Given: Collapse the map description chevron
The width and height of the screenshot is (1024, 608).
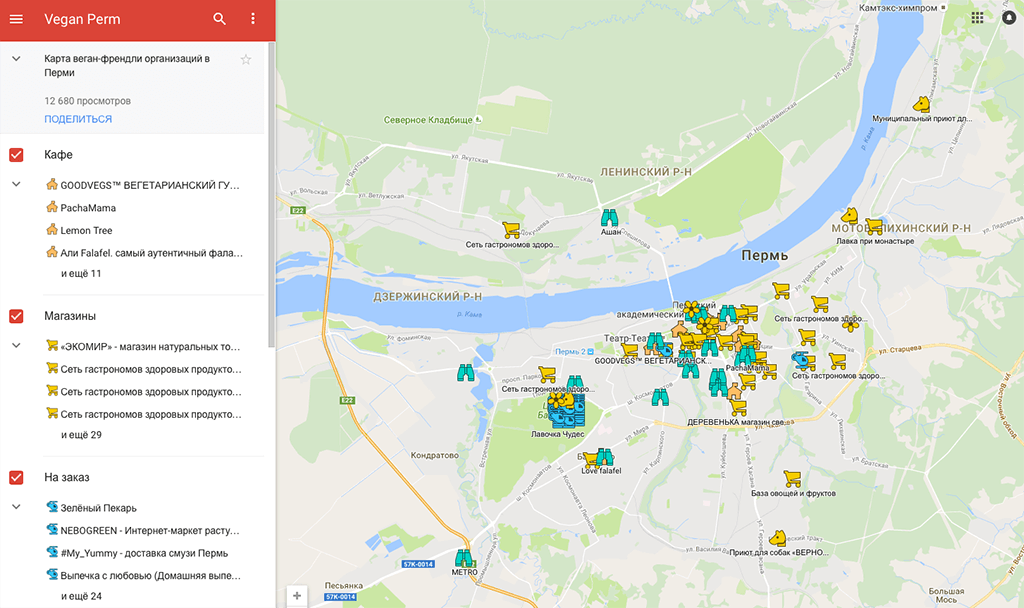Looking at the screenshot, I should tap(16, 60).
